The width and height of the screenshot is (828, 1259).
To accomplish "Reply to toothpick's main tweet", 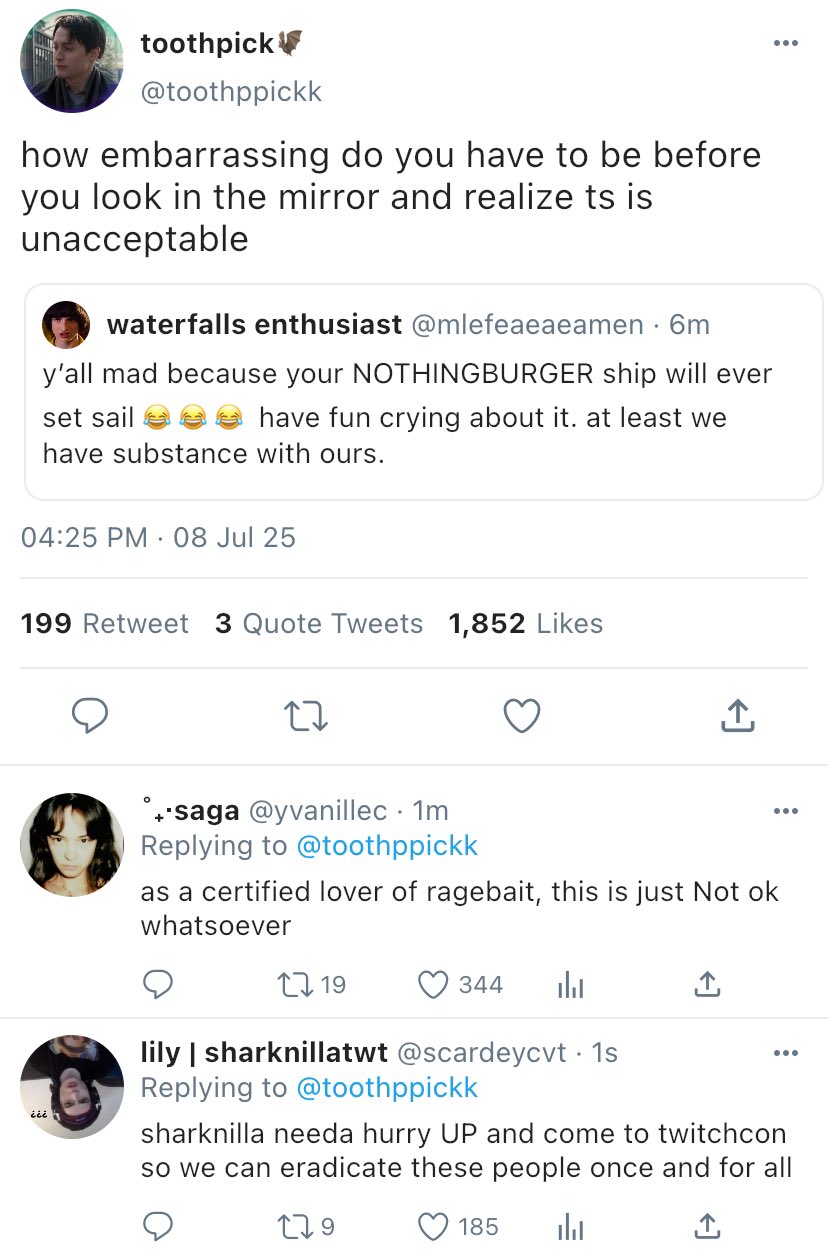I will [x=90, y=715].
